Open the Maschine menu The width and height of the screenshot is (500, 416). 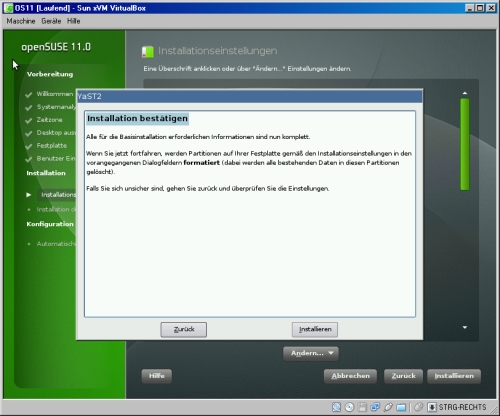click(x=21, y=21)
